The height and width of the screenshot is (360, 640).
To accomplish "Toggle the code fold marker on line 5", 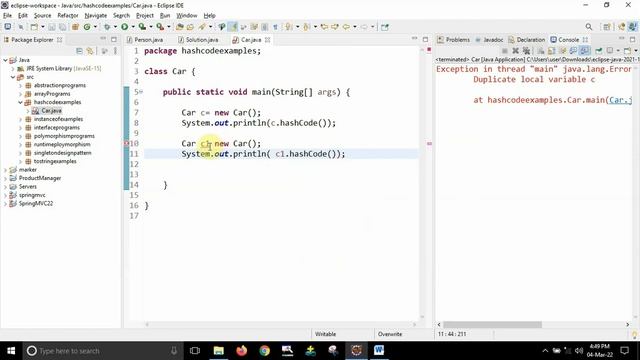I will pos(141,92).
